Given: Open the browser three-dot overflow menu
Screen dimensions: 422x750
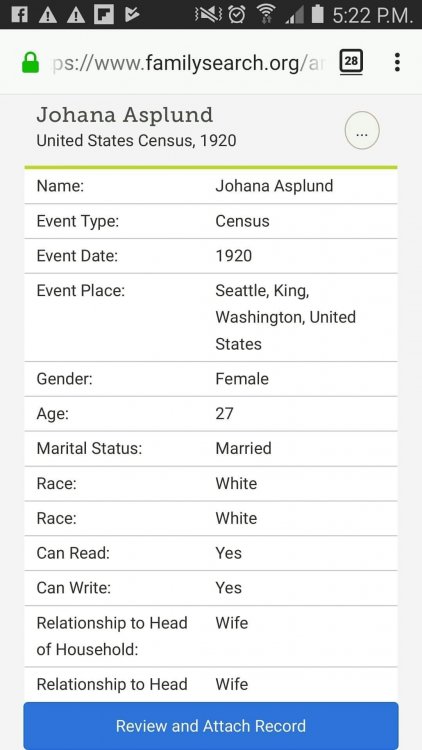Looking at the screenshot, I should (x=397, y=62).
